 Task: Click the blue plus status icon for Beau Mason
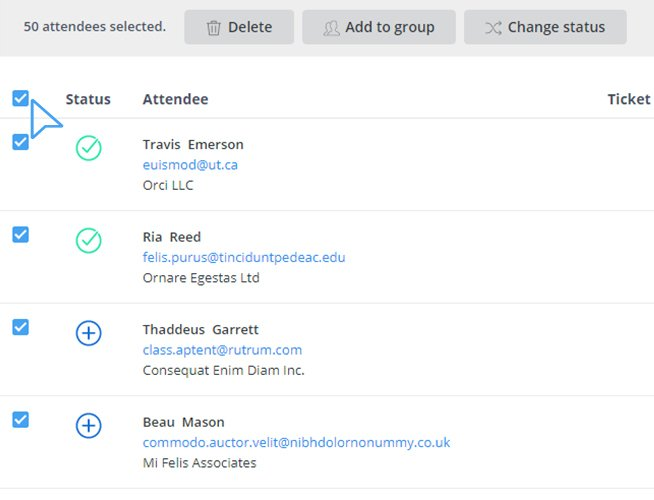[89, 426]
